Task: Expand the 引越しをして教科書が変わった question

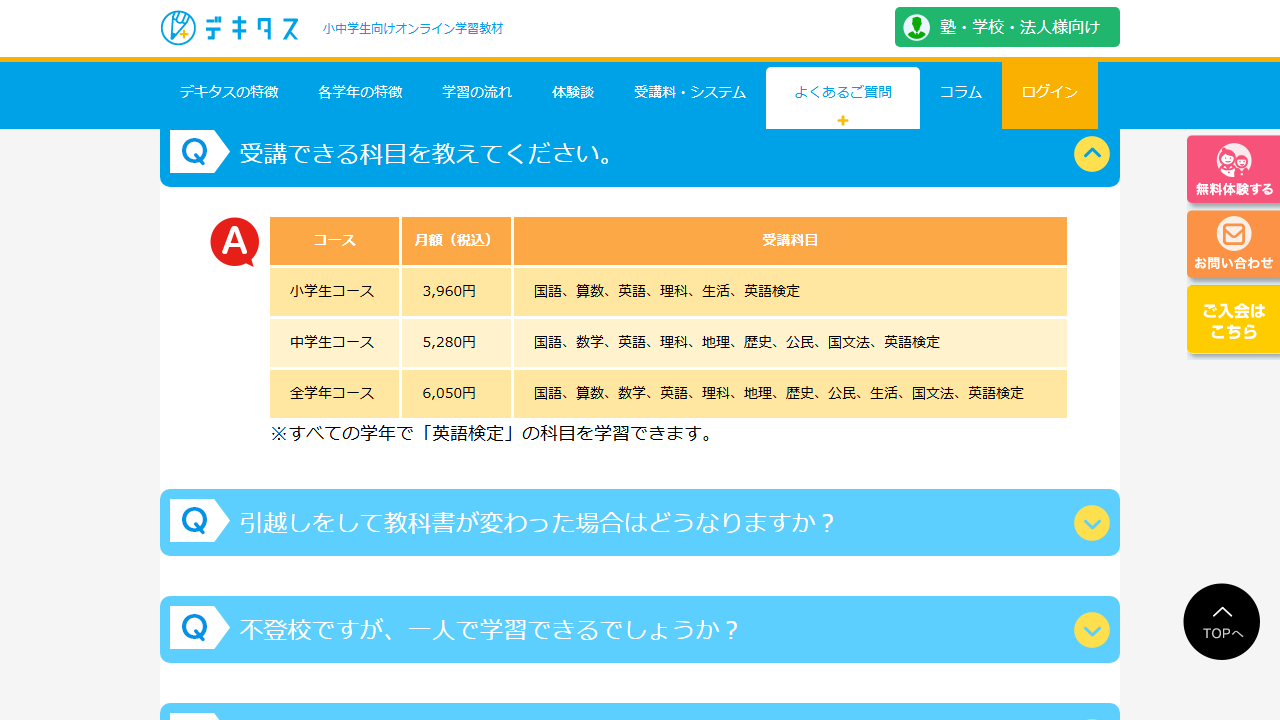Action: (x=1092, y=523)
